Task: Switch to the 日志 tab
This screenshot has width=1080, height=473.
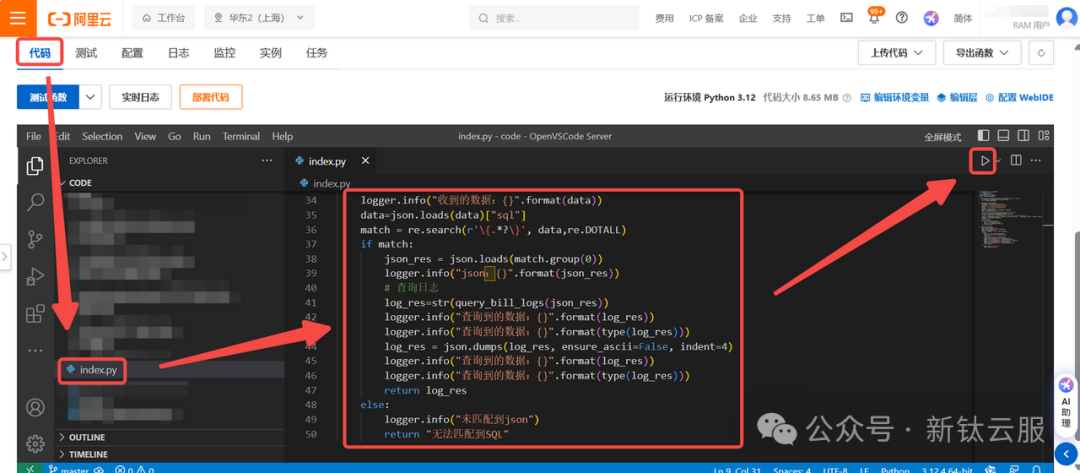Action: (178, 53)
